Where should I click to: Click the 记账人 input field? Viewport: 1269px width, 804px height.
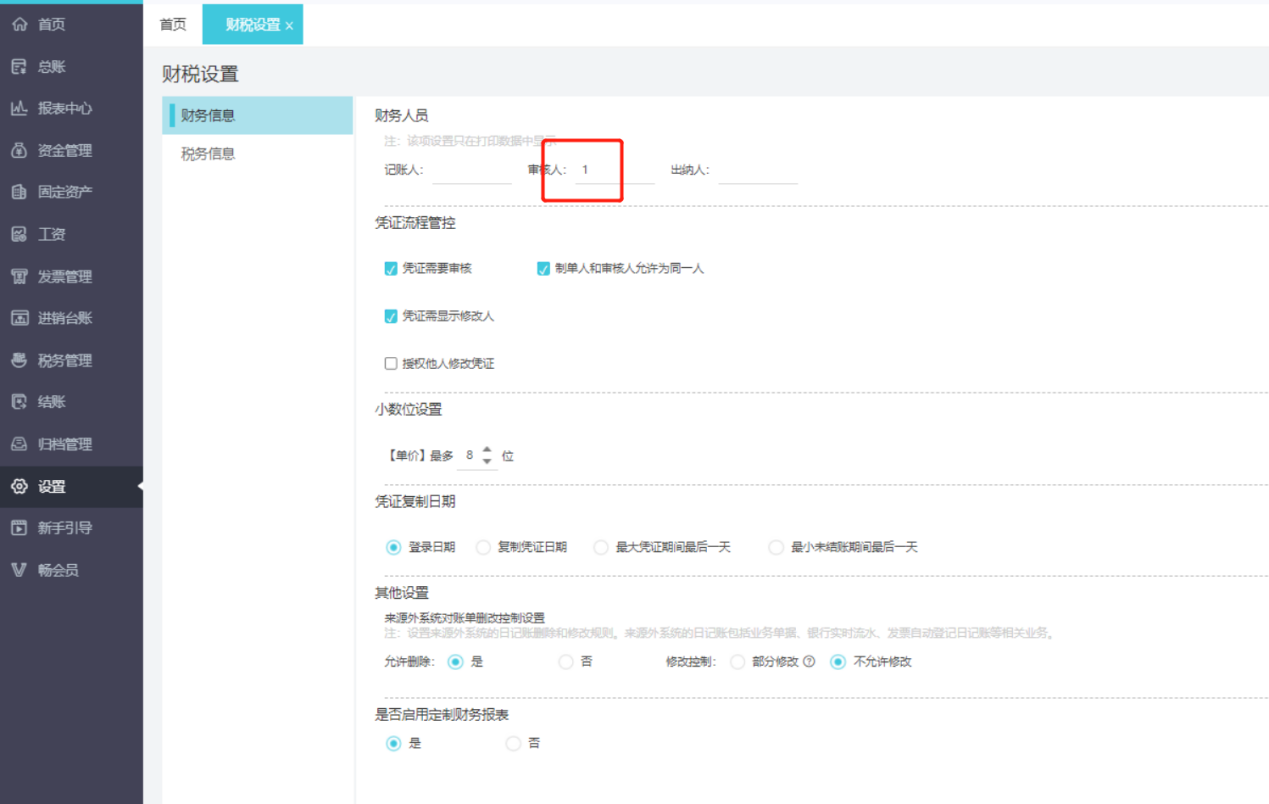coord(472,171)
